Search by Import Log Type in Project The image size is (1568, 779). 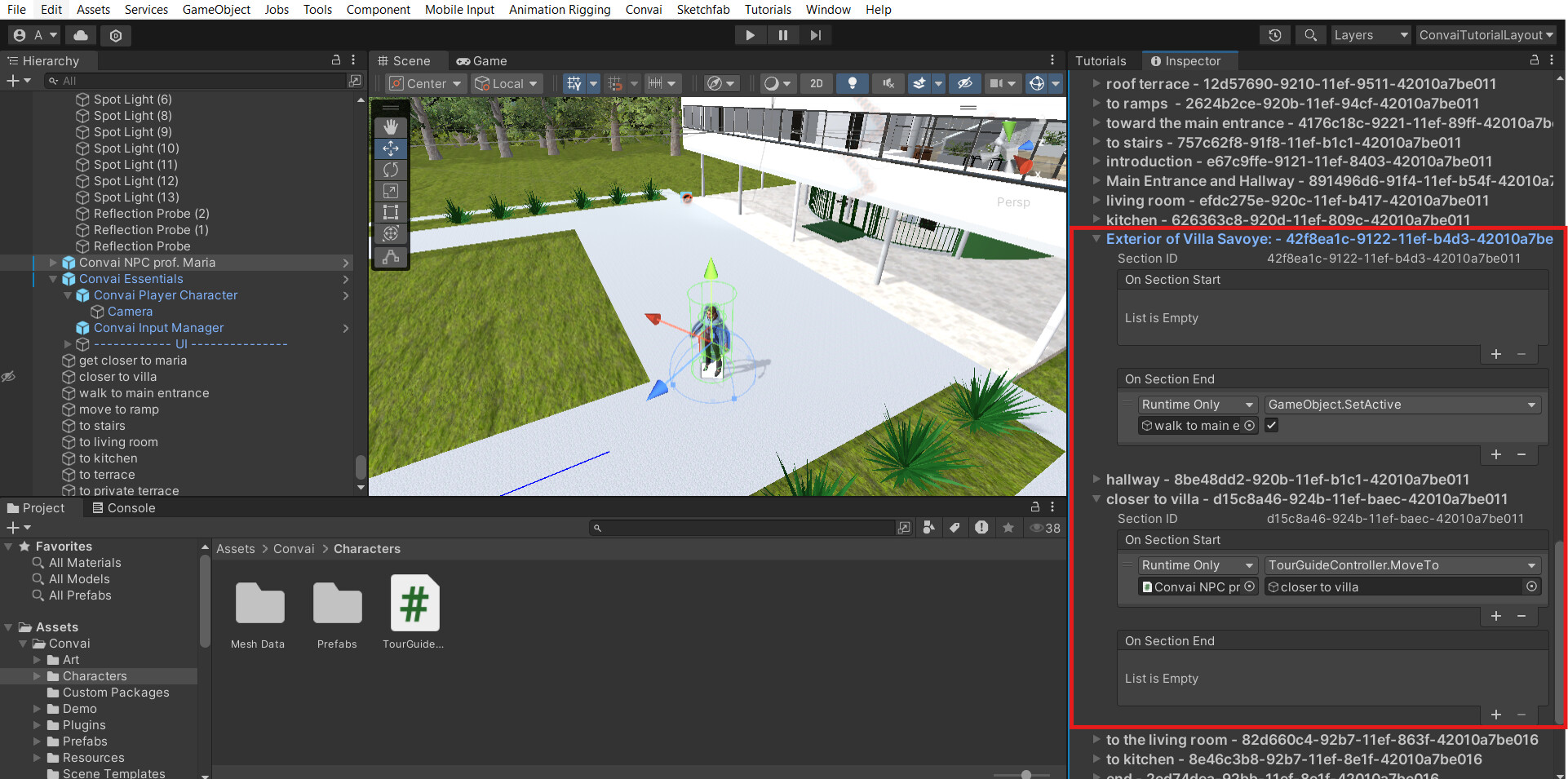pyautogui.click(x=981, y=528)
